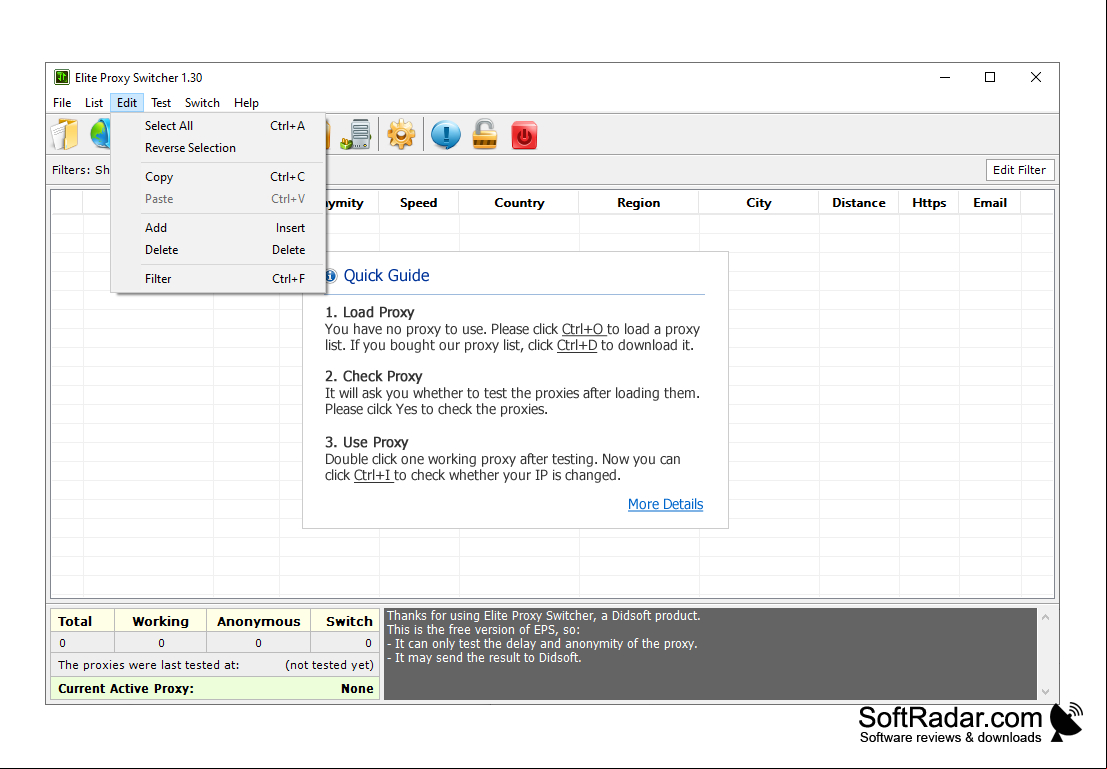The image size is (1107, 769).
Task: Choose Add from the Edit menu
Action: click(218, 227)
